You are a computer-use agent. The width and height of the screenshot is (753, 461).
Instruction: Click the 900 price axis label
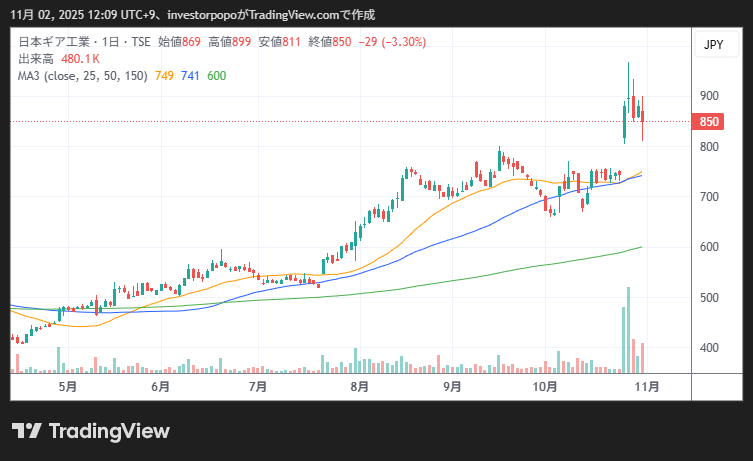[x=709, y=96]
